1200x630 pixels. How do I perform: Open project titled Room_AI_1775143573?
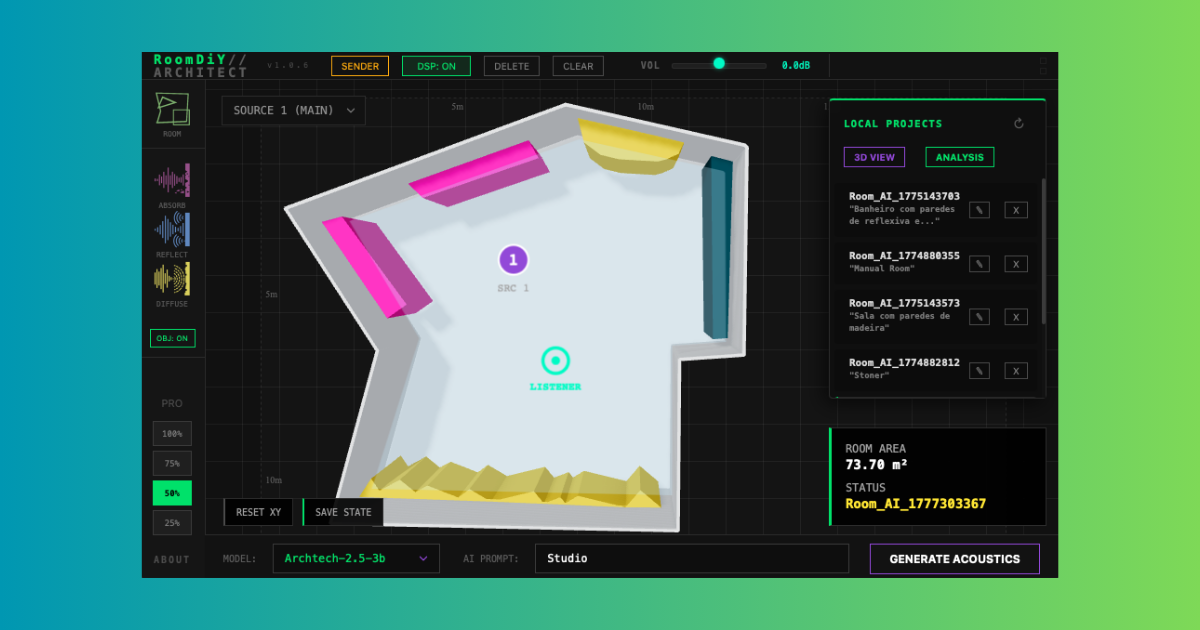[x=904, y=303]
